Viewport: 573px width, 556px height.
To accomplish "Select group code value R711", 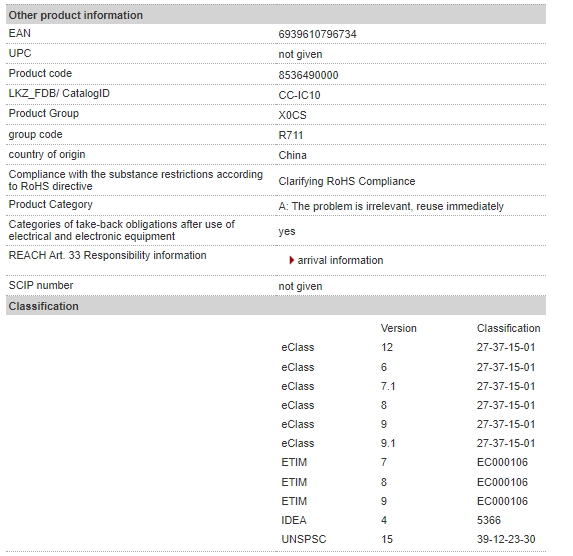I will click(x=291, y=136).
